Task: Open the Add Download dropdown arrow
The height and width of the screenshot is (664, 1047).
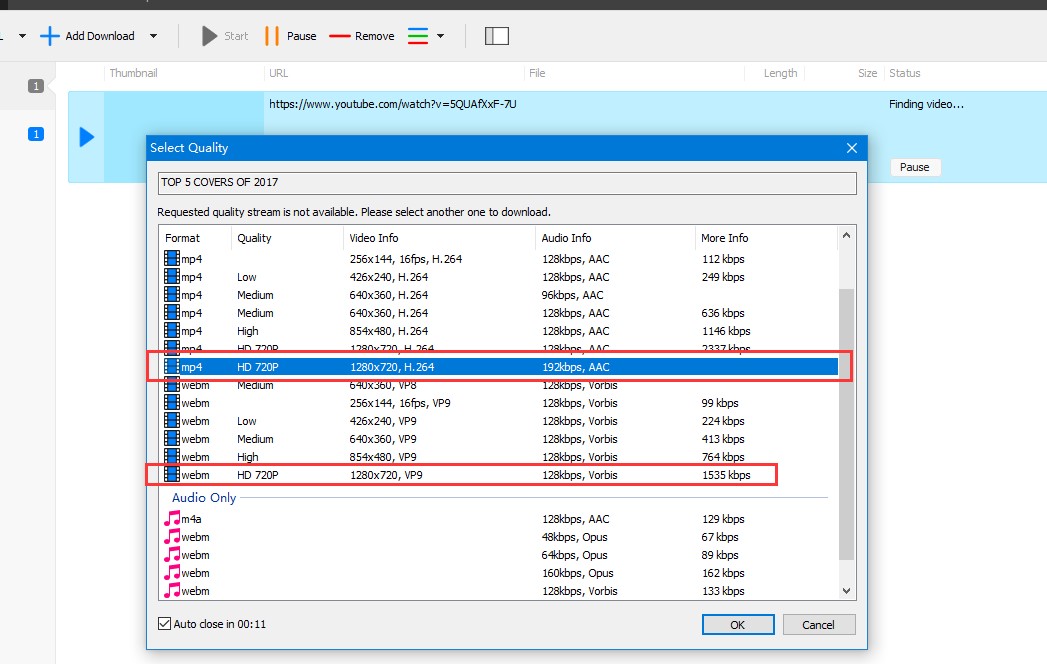Action: coord(152,35)
